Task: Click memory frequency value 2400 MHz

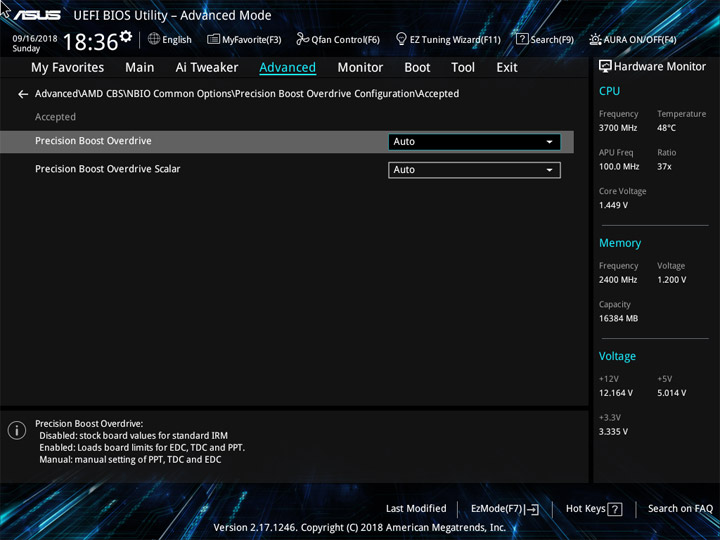Action: [x=618, y=280]
